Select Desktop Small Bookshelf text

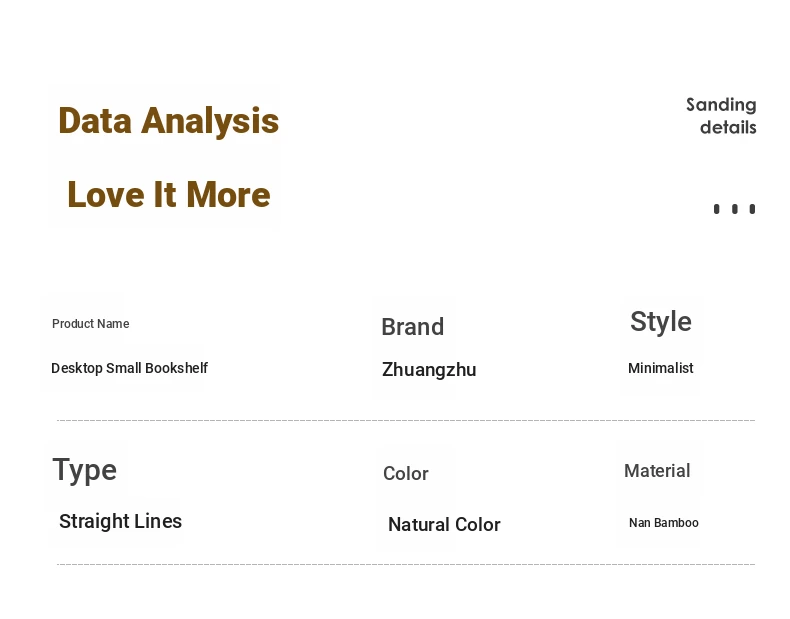[129, 368]
